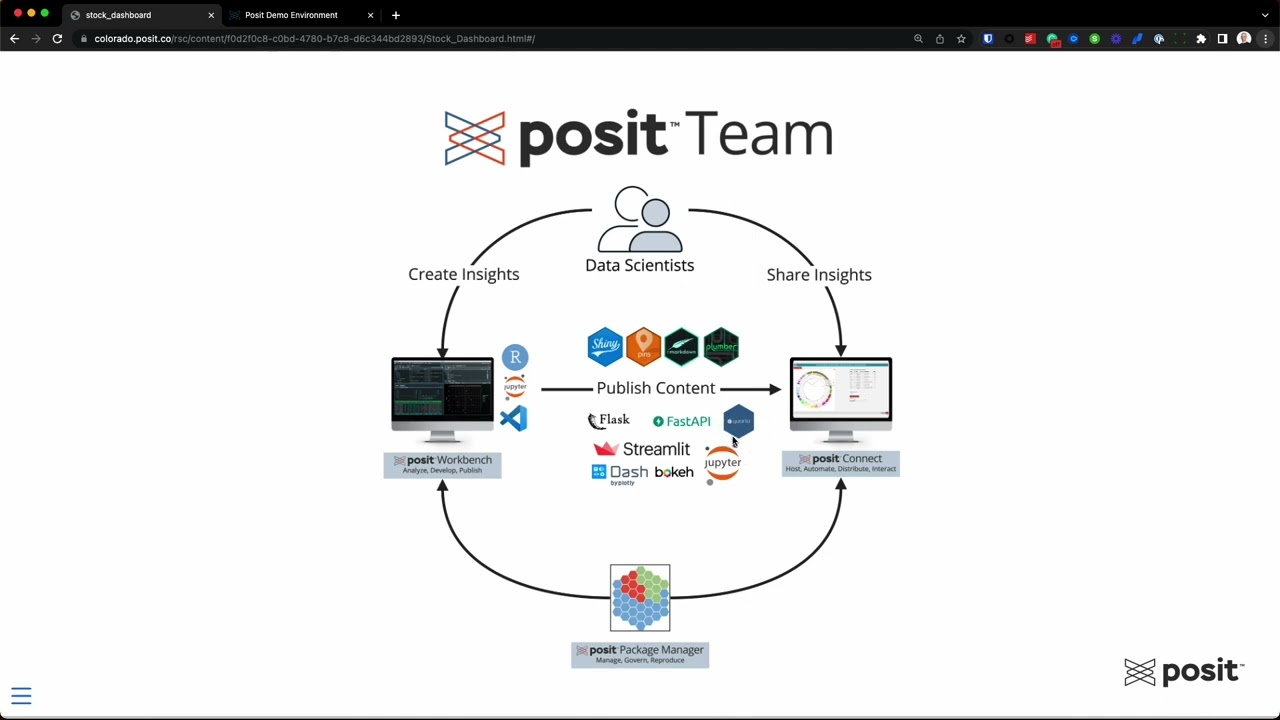Click the VS Code logo
Image resolution: width=1280 pixels, height=720 pixels.
(x=514, y=418)
